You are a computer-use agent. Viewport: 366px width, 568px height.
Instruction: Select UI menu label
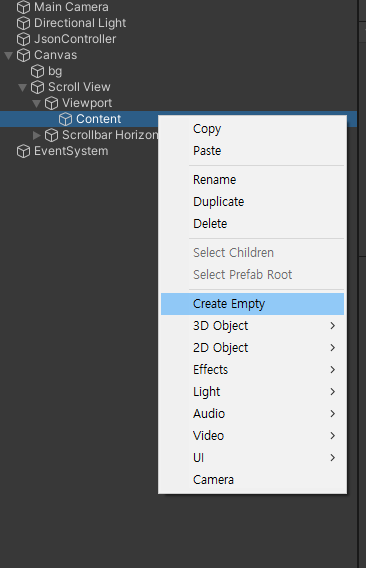199,458
